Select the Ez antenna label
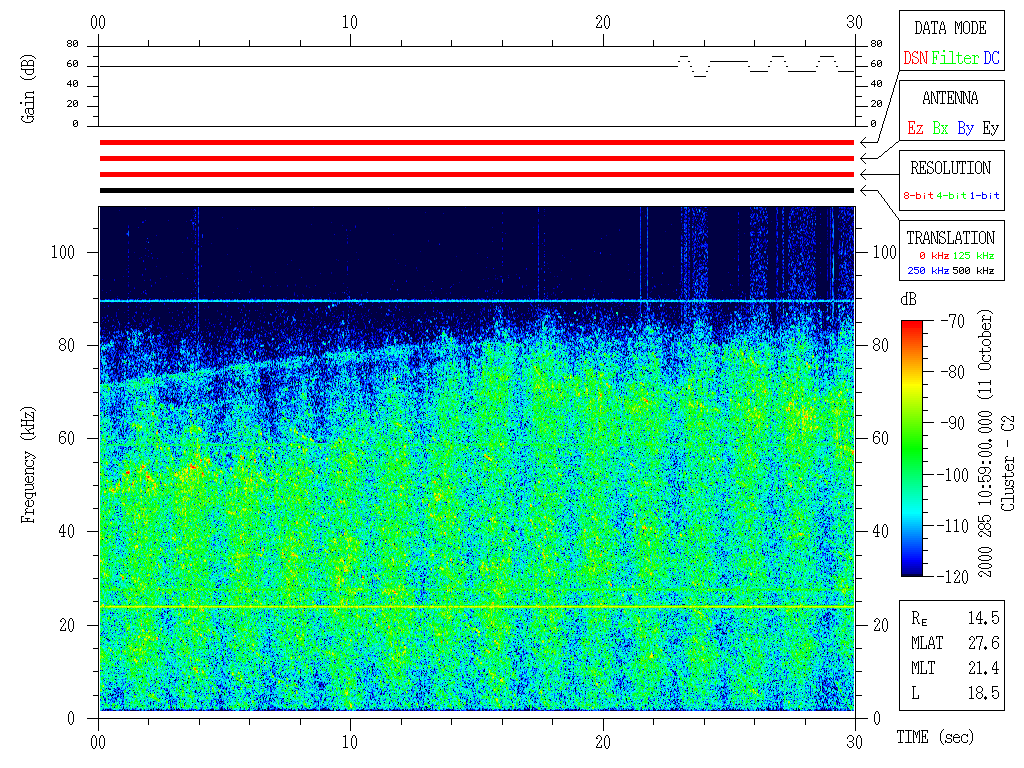 tap(915, 128)
